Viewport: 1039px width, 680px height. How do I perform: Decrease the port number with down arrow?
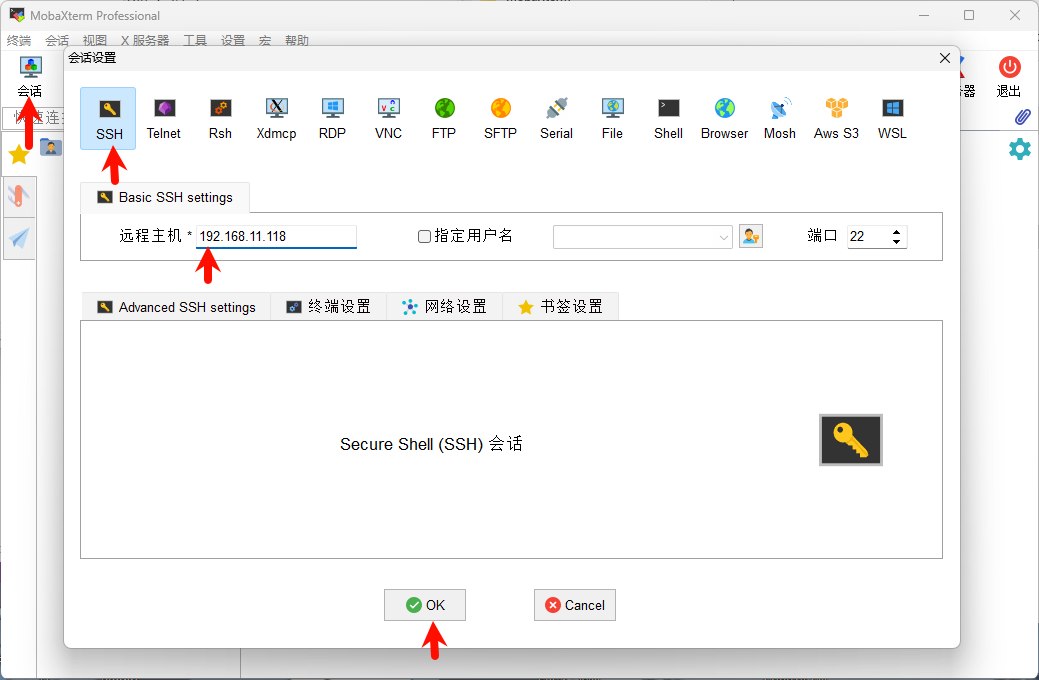coord(897,242)
